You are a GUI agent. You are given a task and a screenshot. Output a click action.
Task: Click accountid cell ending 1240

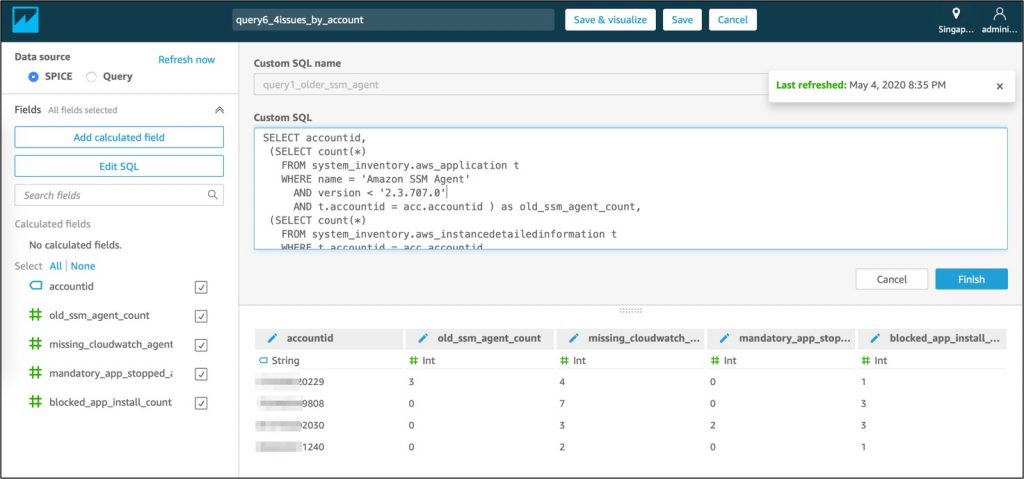click(290, 448)
